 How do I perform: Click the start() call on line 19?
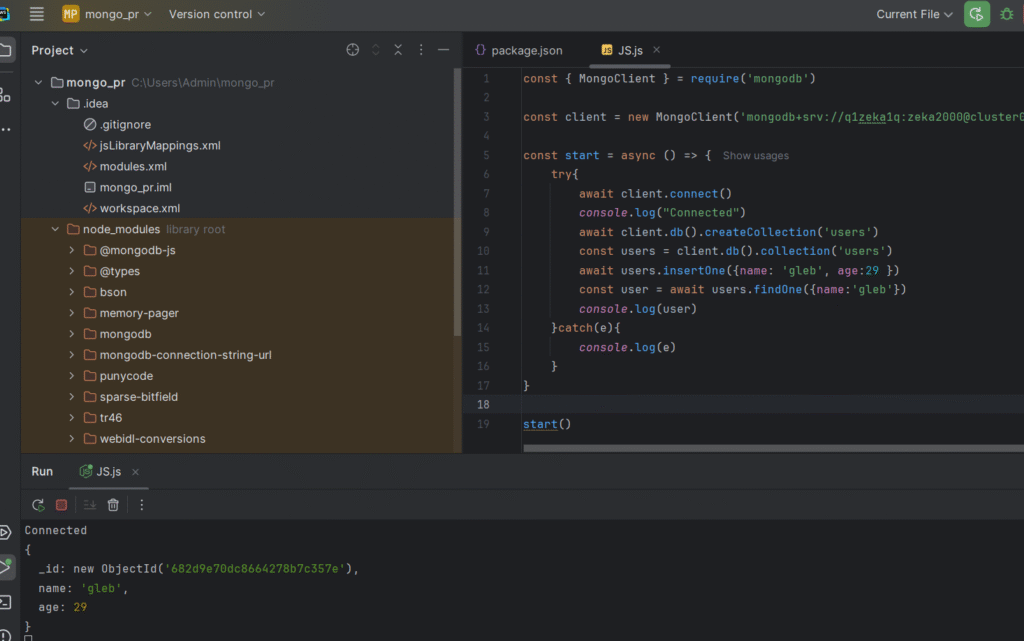click(x=547, y=424)
